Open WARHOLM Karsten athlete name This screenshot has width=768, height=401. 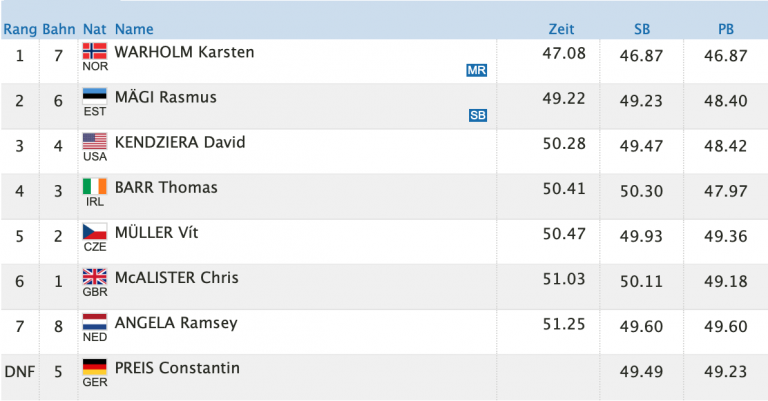pos(184,52)
